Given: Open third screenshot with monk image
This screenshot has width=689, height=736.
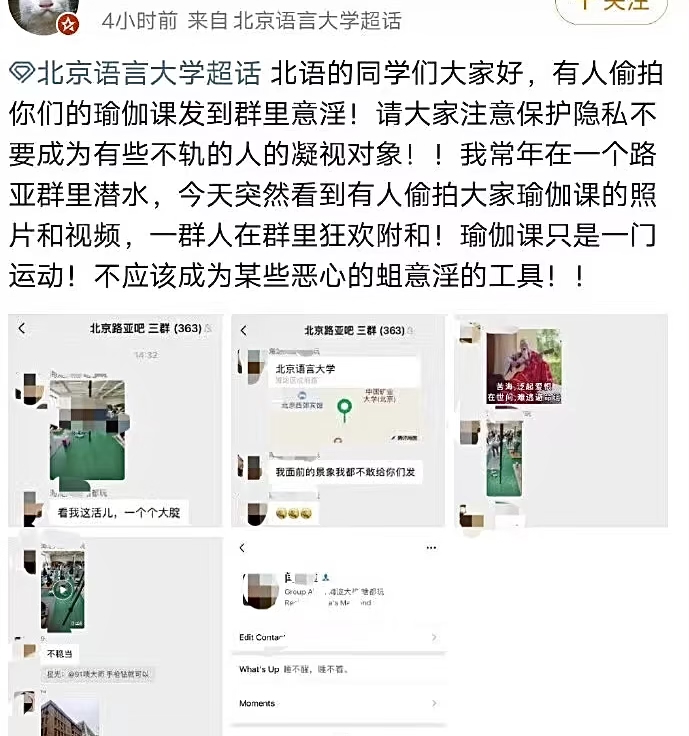Looking at the screenshot, I should click(561, 421).
